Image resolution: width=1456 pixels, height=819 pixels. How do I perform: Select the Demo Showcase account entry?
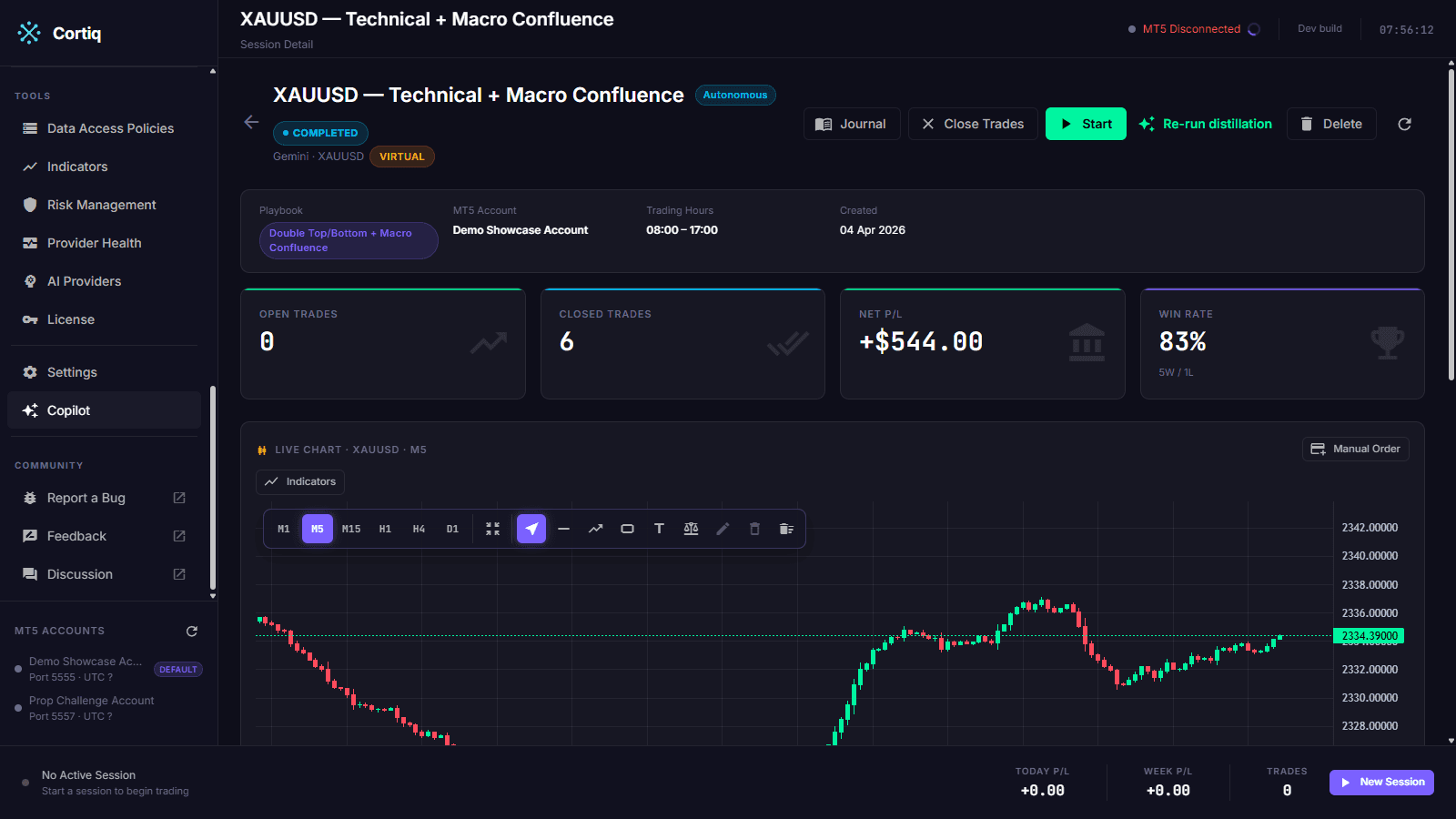coord(107,669)
